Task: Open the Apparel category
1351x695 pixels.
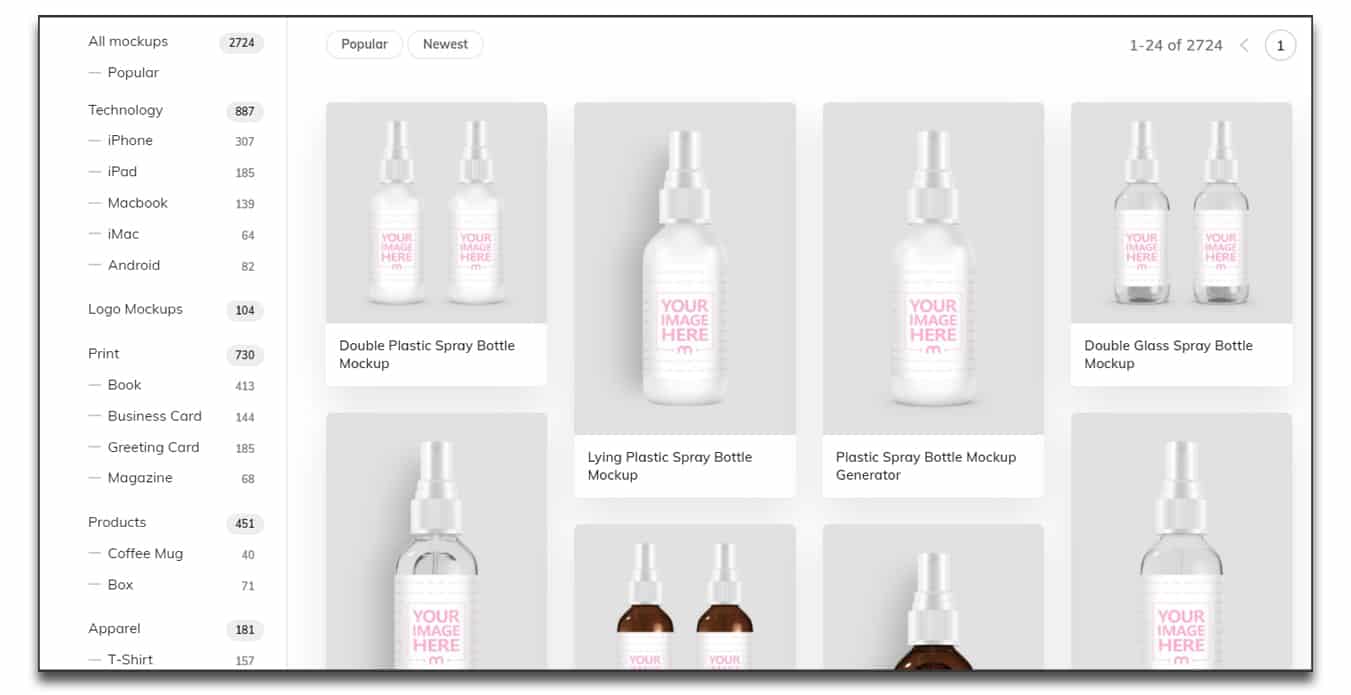Action: click(114, 629)
